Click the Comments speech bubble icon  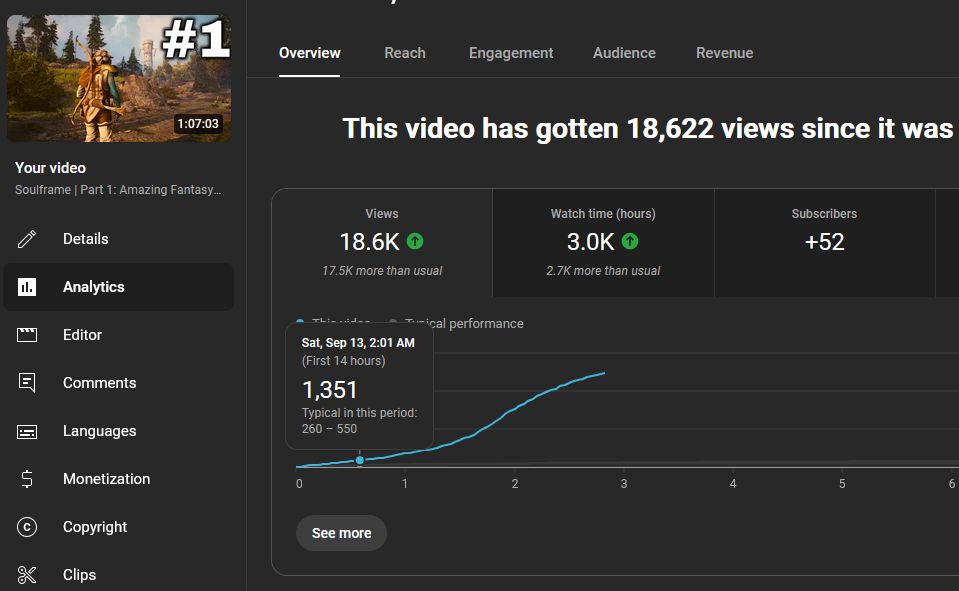(x=27, y=383)
